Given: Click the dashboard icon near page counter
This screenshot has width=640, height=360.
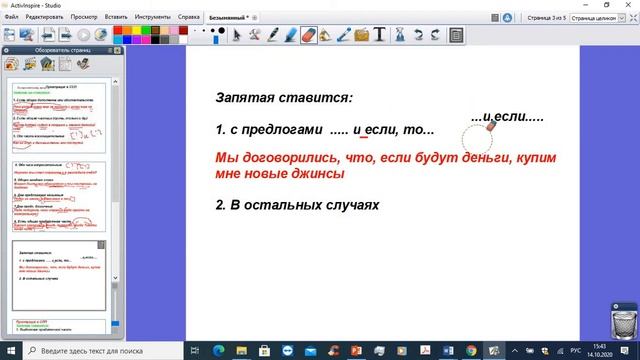Looking at the screenshot, I should click(495, 18).
